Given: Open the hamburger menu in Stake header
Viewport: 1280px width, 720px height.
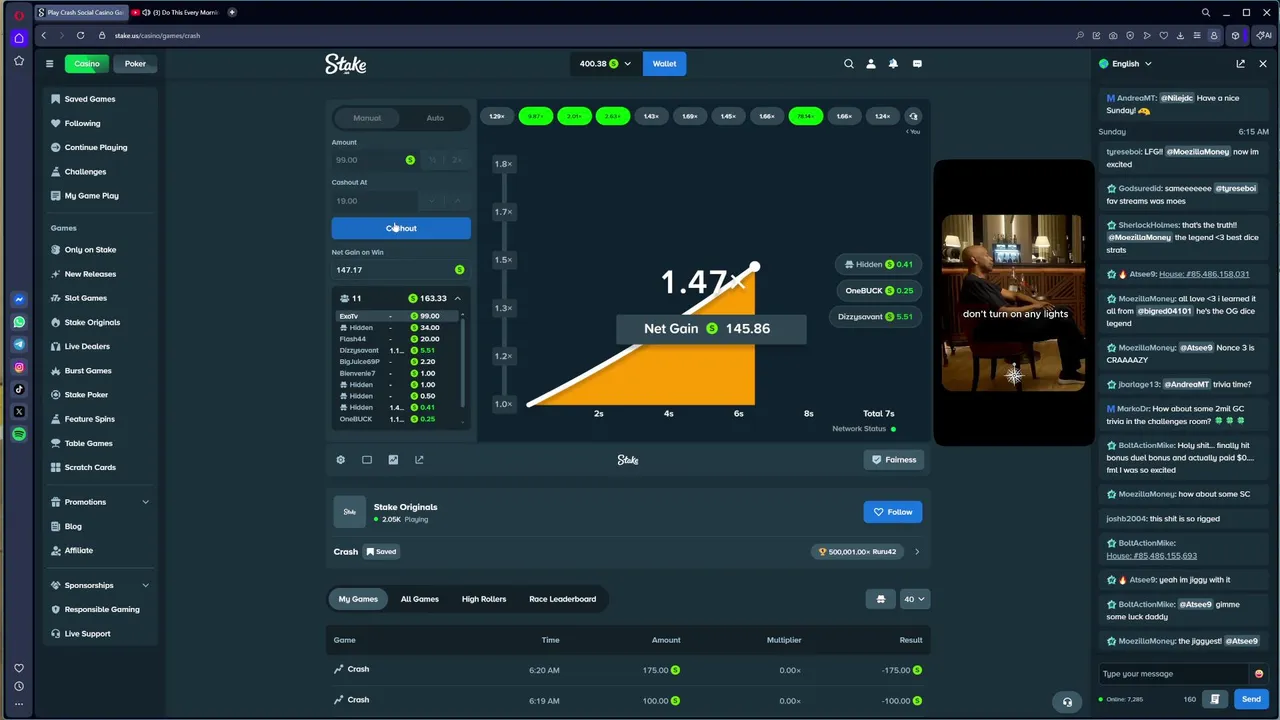Looking at the screenshot, I should (x=49, y=64).
